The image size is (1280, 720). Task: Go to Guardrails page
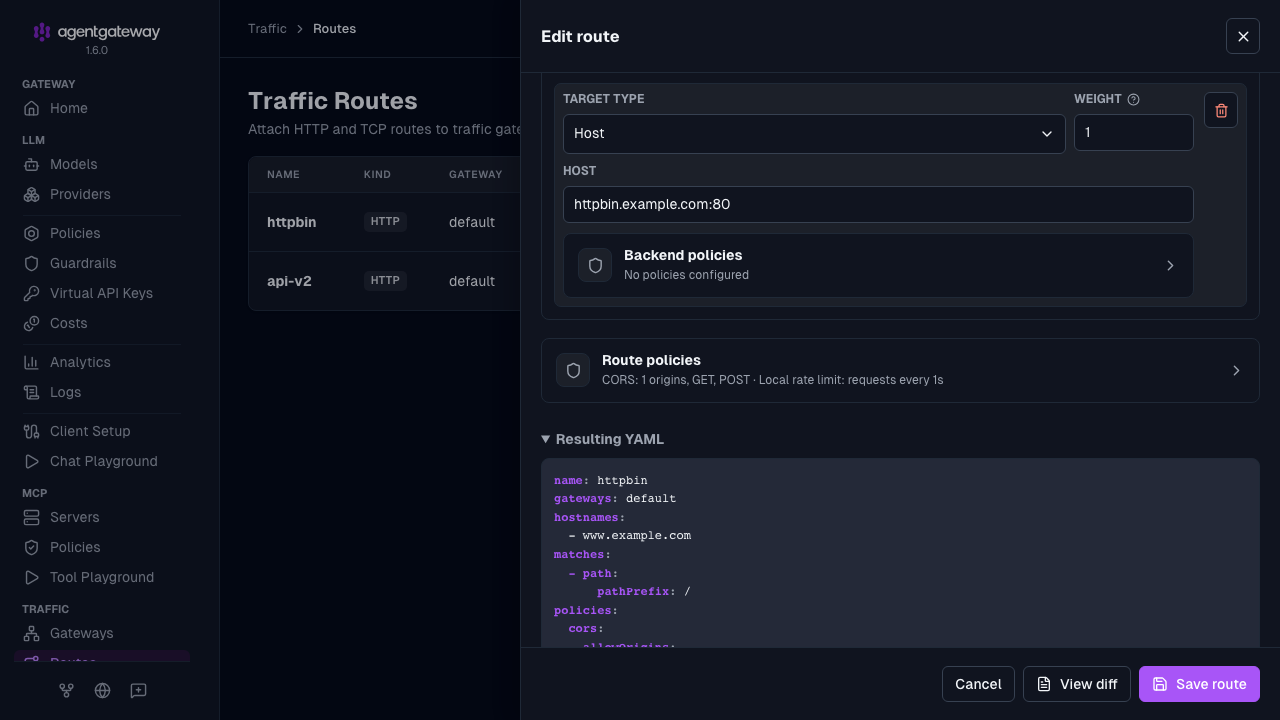(x=102, y=263)
